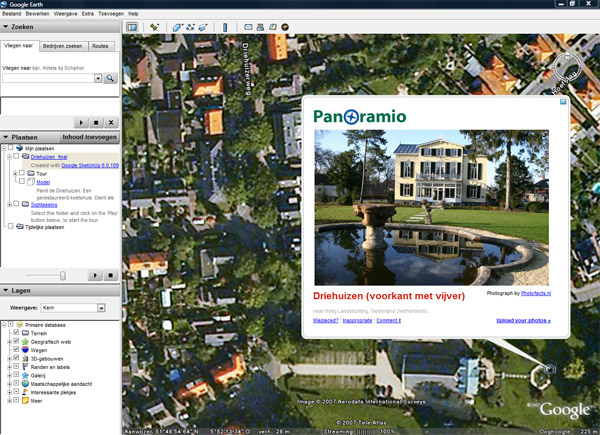
Task: Click the Sightseeing folder icon
Action: pyautogui.click(x=26, y=204)
